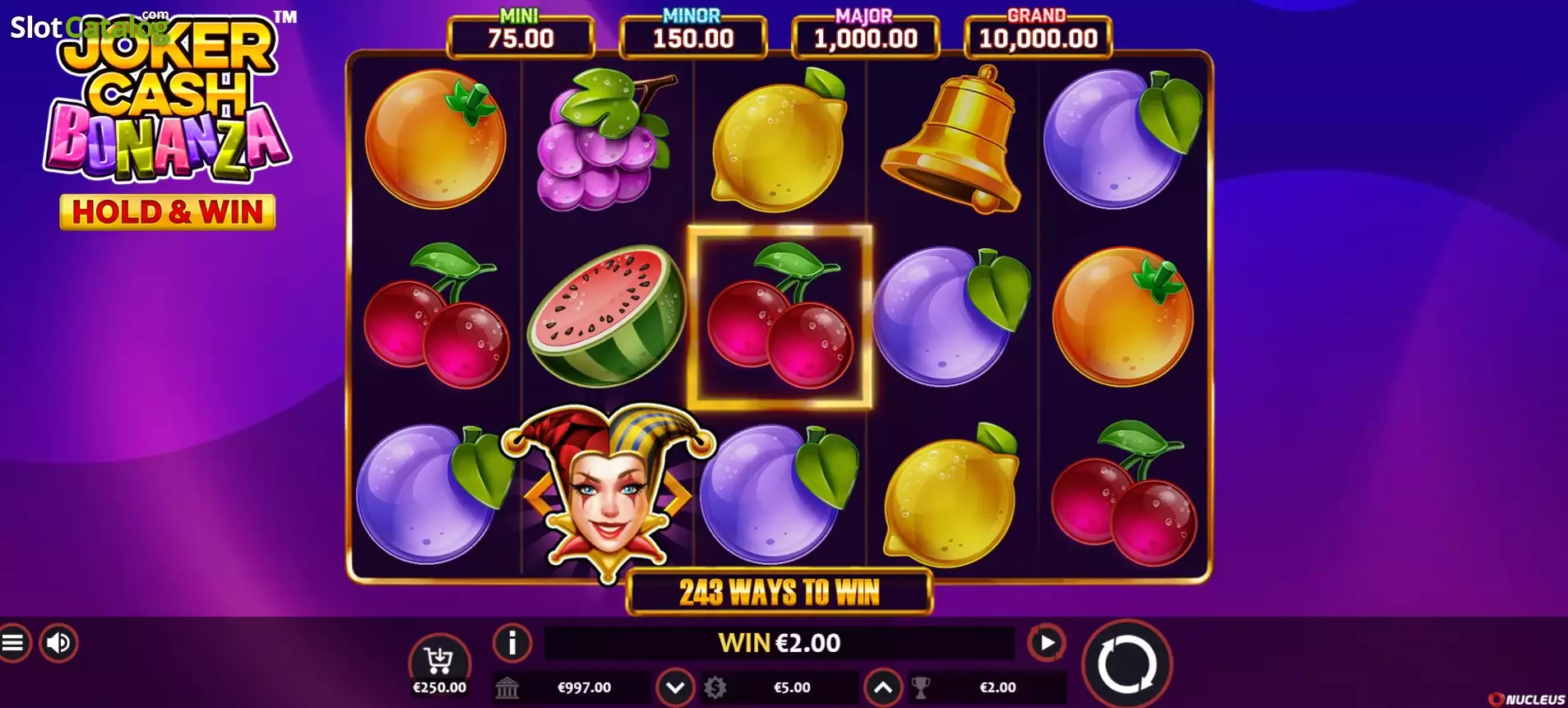Click the MINI 75.00 jackpot
Image resolution: width=1568 pixels, height=708 pixels.
[x=520, y=35]
